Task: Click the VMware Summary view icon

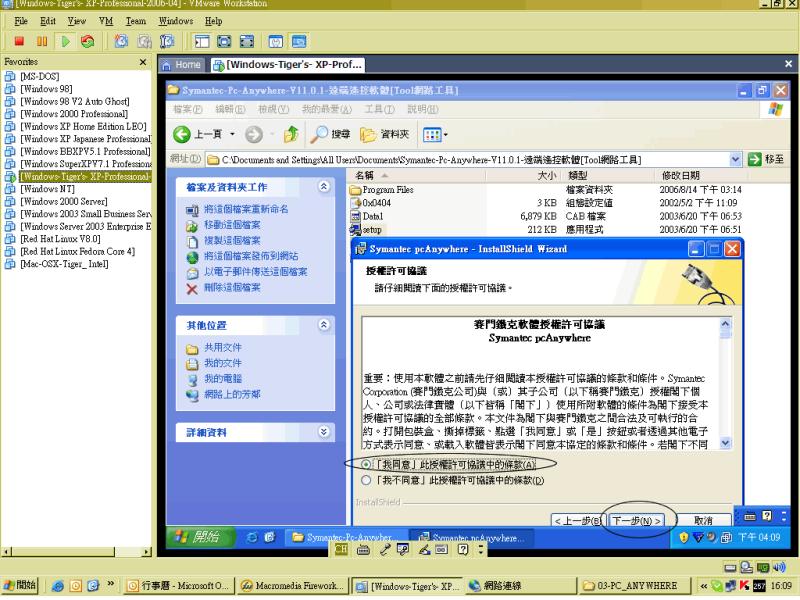Action: pos(276,41)
